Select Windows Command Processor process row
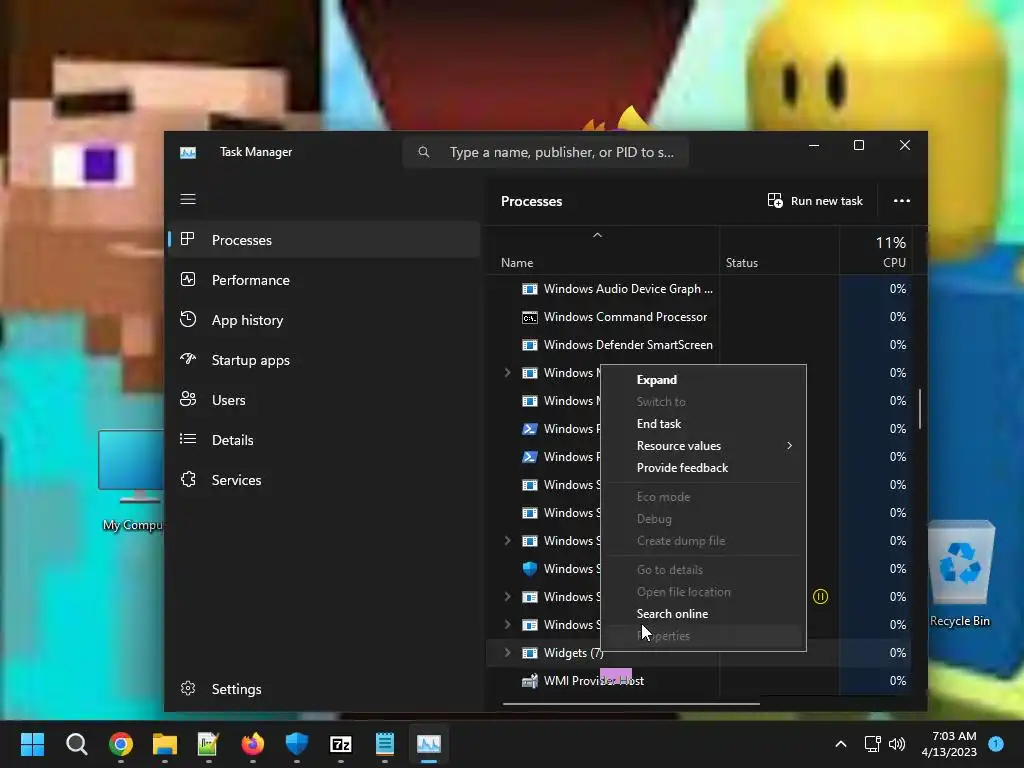 coord(699,317)
